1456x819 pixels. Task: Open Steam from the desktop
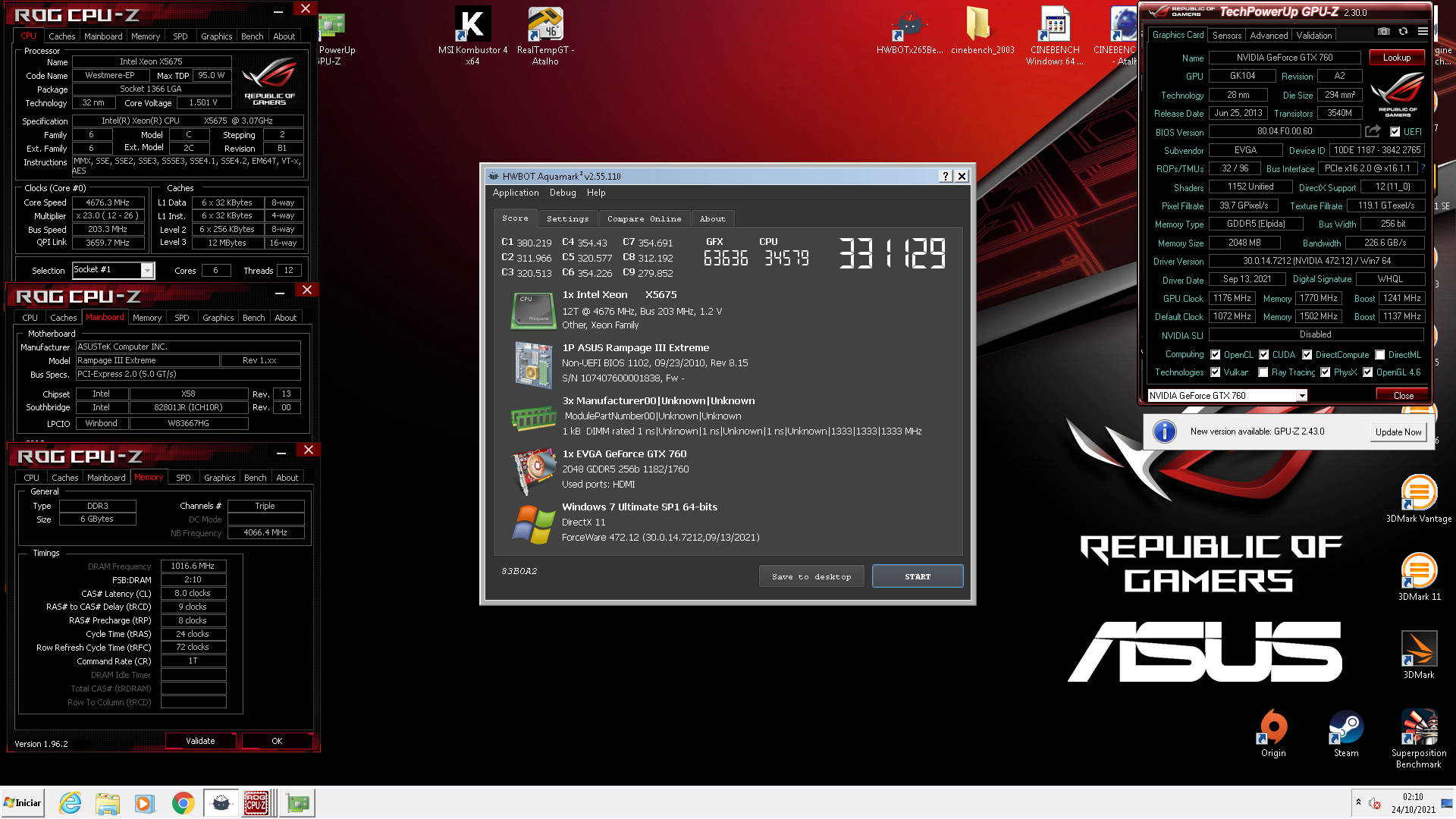point(1346,733)
